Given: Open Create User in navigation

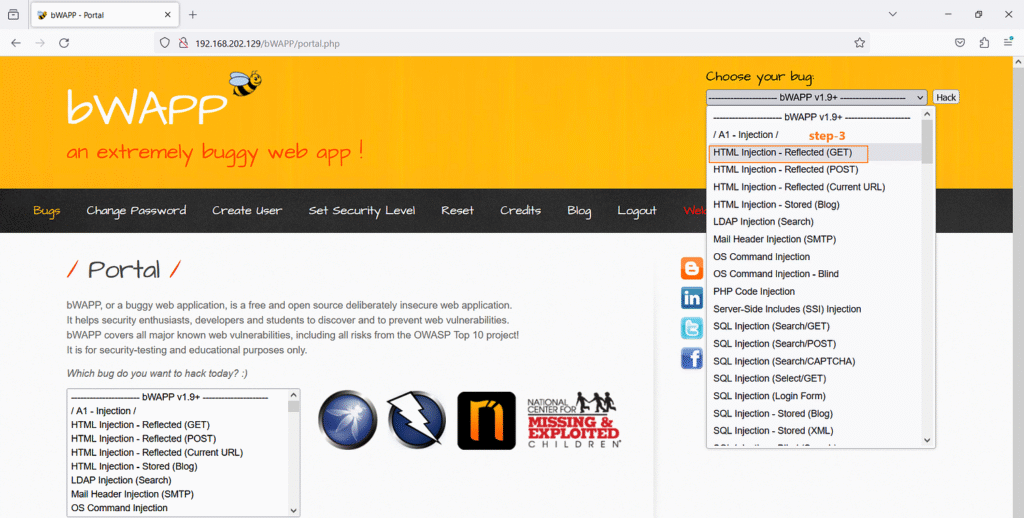Looking at the screenshot, I should click(247, 210).
